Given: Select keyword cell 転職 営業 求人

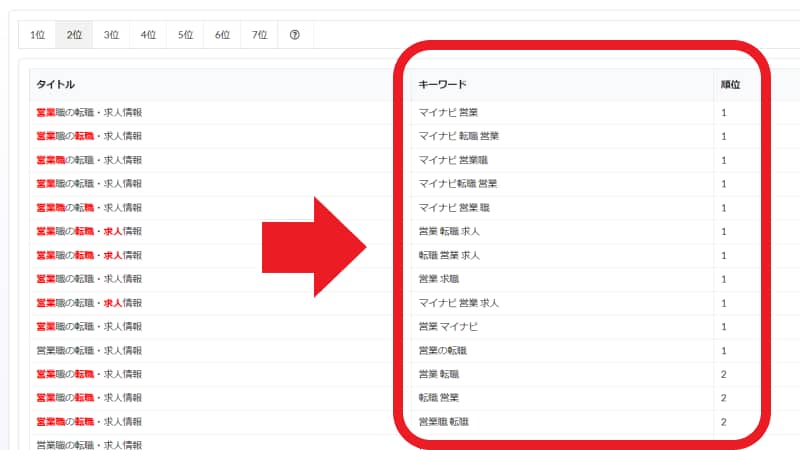Looking at the screenshot, I should click(449, 255).
